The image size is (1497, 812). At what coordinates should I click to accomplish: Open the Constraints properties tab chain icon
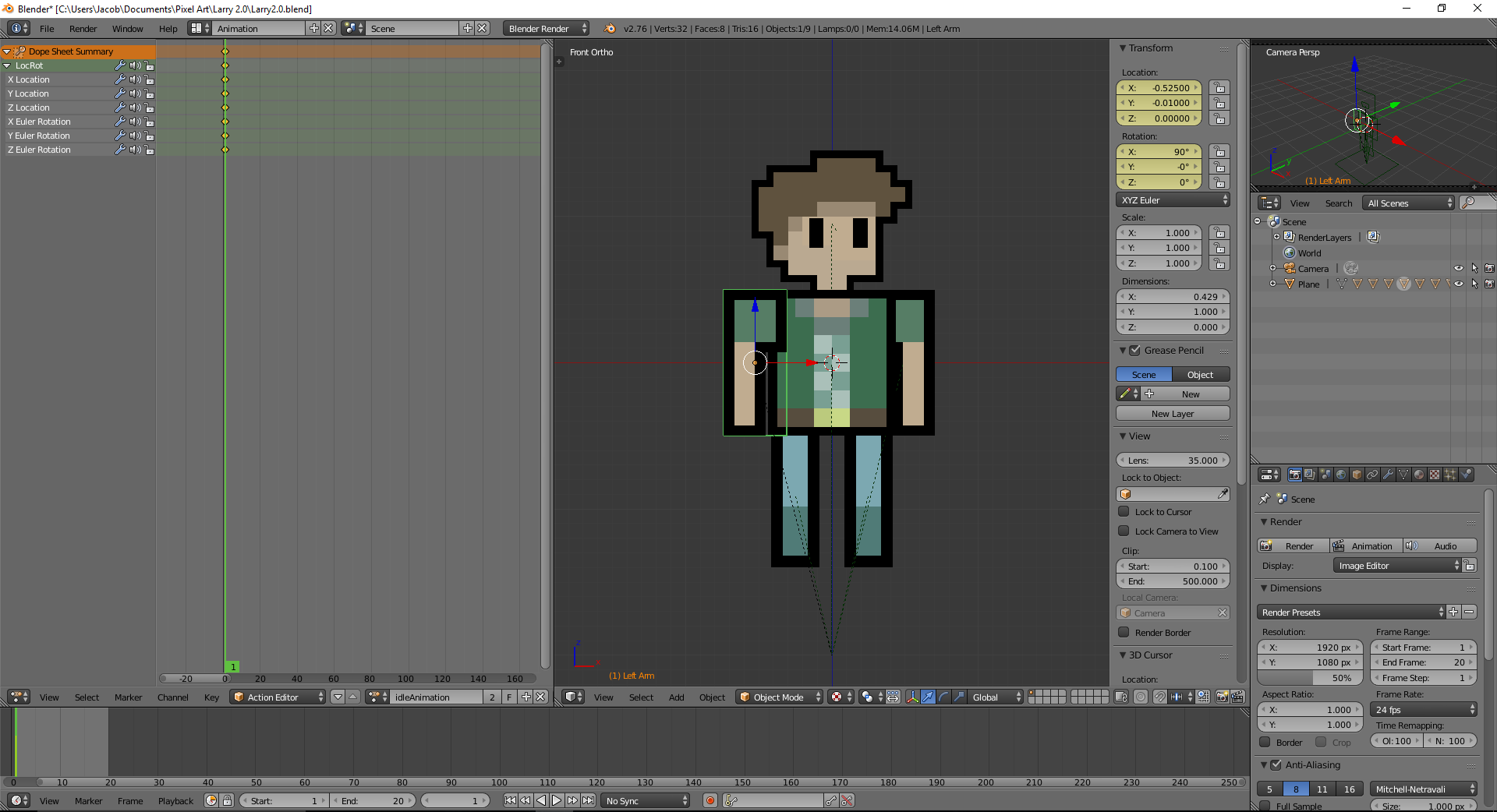[1372, 475]
